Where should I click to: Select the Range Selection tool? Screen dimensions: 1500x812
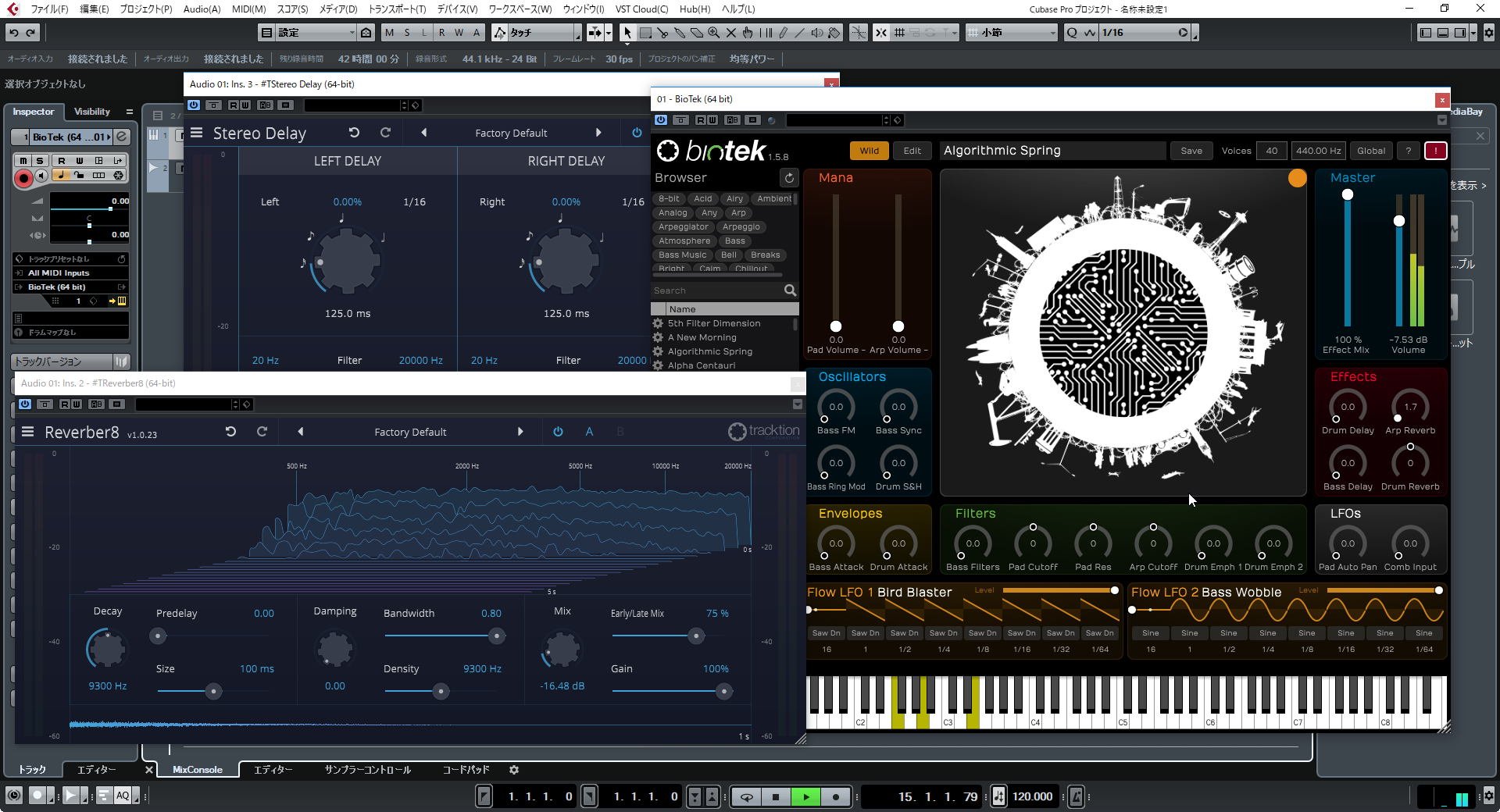[645, 33]
